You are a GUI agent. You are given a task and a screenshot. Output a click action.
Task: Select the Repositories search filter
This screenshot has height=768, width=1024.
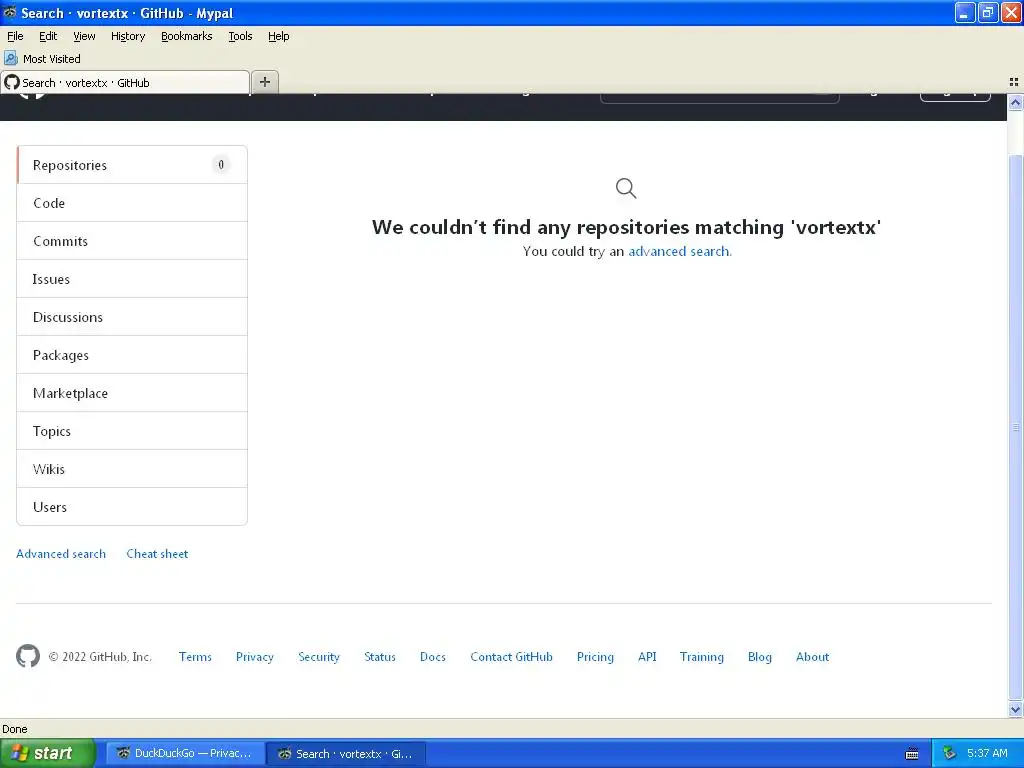tap(132, 165)
